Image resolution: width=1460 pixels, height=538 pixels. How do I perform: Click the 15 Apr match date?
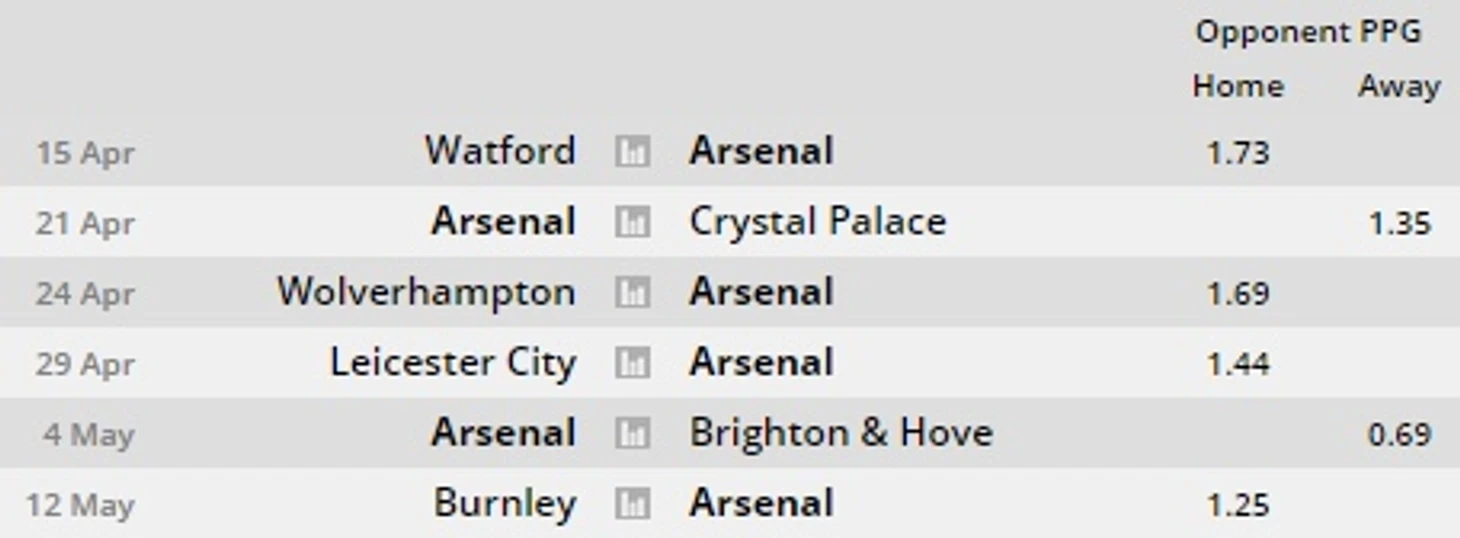click(85, 154)
